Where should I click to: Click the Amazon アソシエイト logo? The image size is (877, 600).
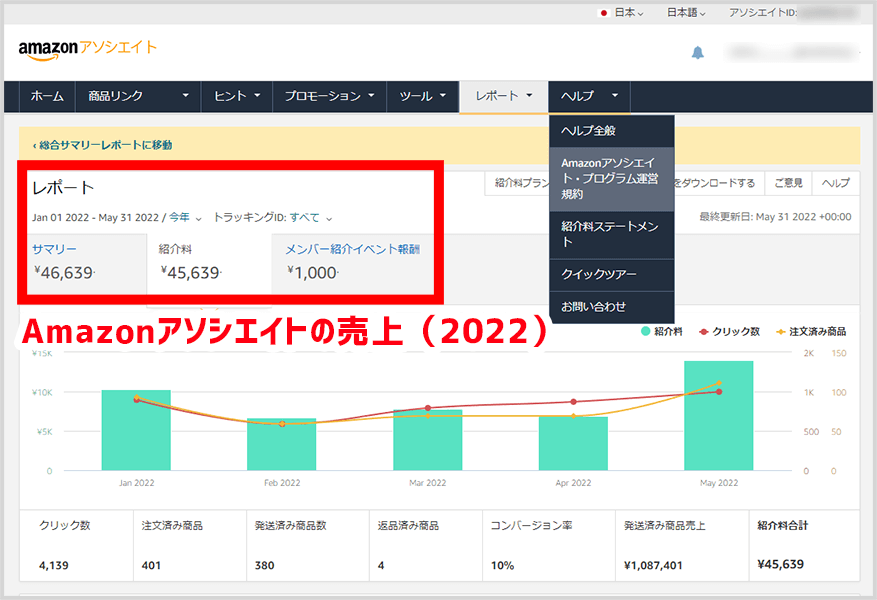pos(88,49)
